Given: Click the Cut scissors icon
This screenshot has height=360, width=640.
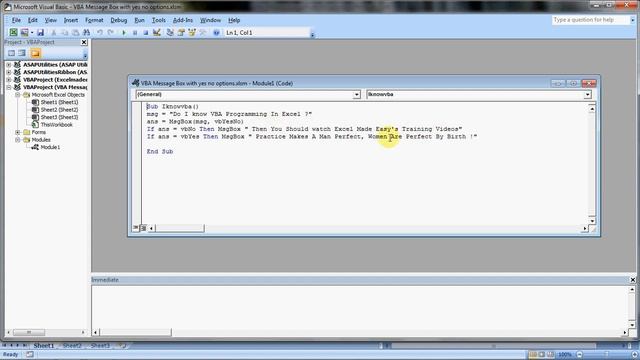Looking at the screenshot, I should pyautogui.click(x=53, y=32).
